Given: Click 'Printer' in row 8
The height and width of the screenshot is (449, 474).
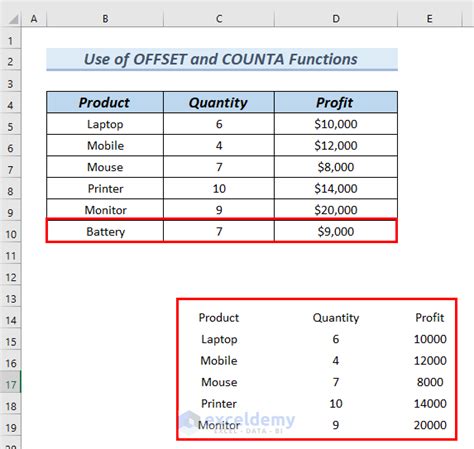Looking at the screenshot, I should click(x=105, y=189).
